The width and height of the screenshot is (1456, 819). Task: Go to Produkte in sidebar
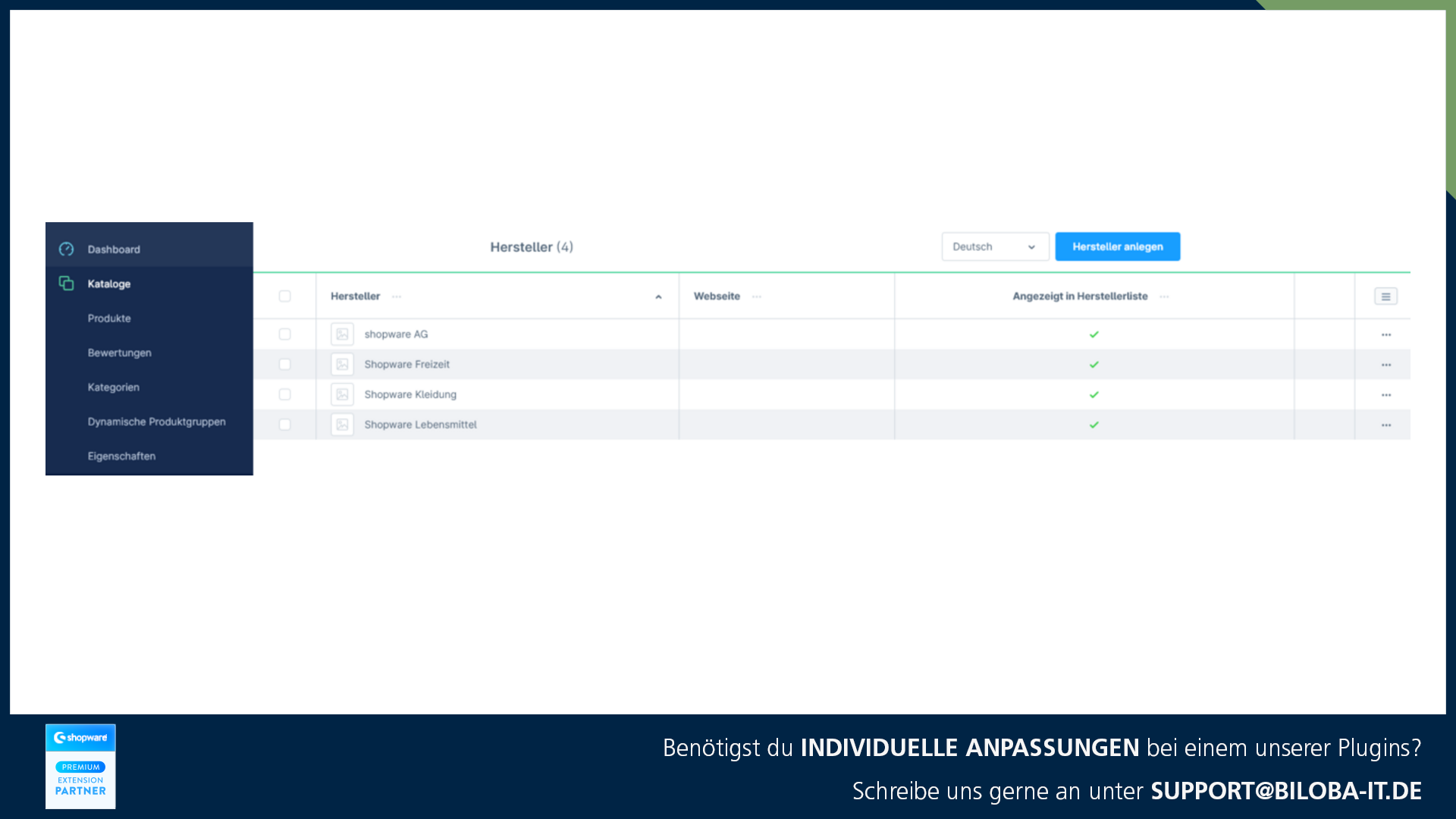[x=109, y=318]
